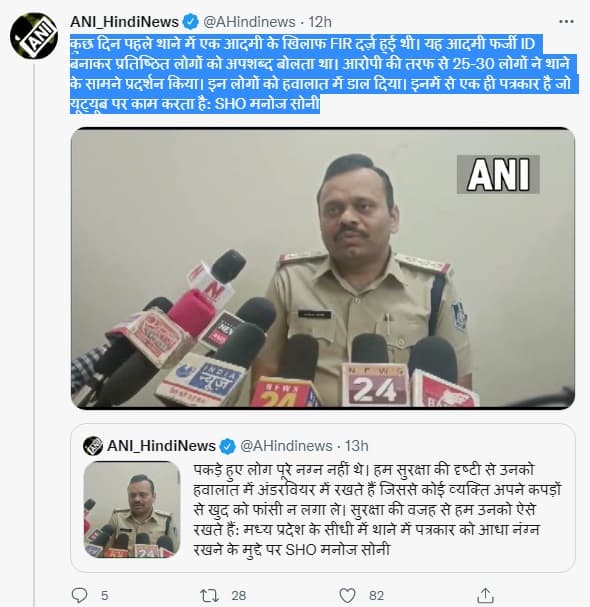
Task: Click the like count 82
Action: (x=376, y=595)
